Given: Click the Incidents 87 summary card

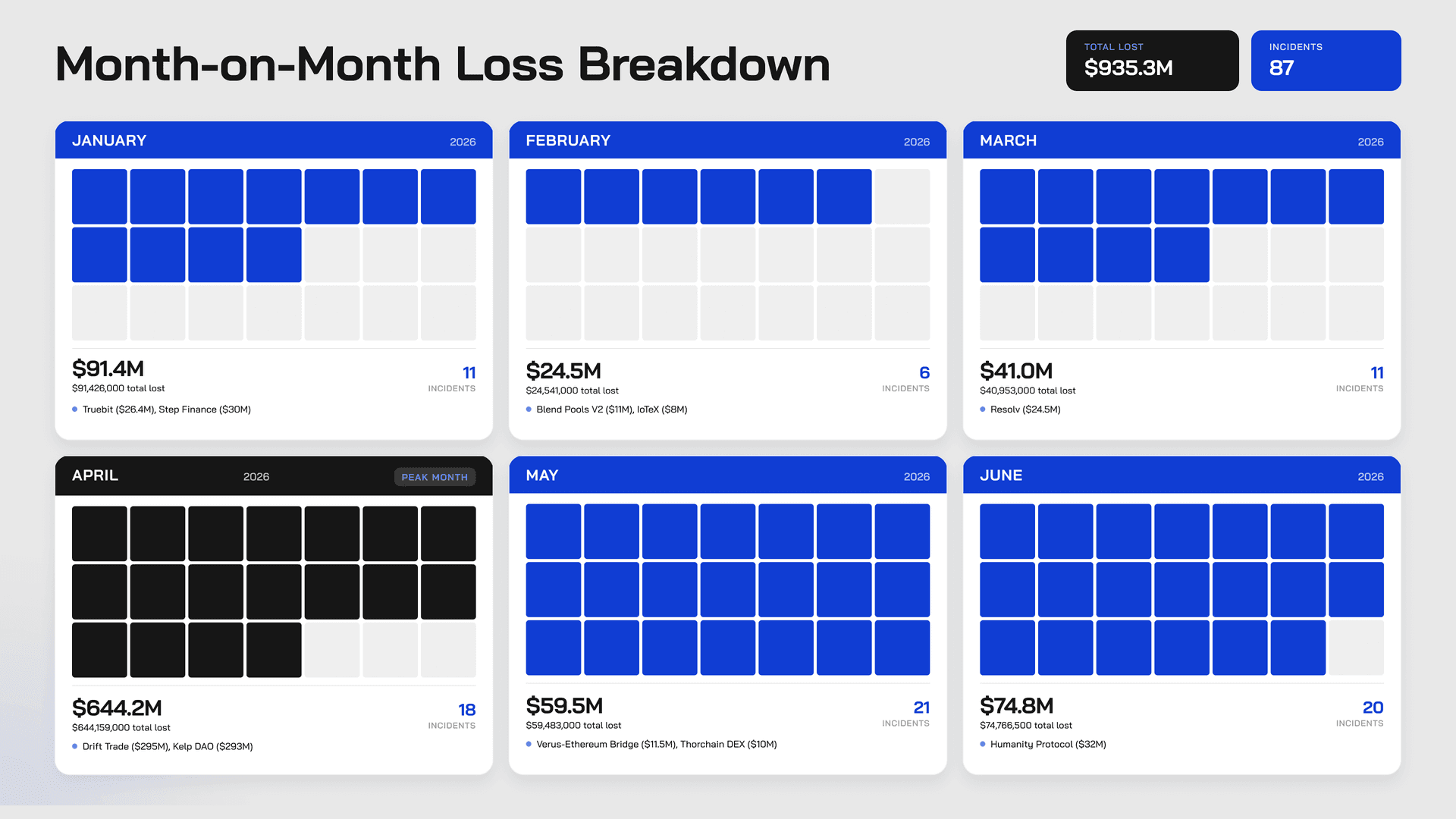Looking at the screenshot, I should point(1326,61).
